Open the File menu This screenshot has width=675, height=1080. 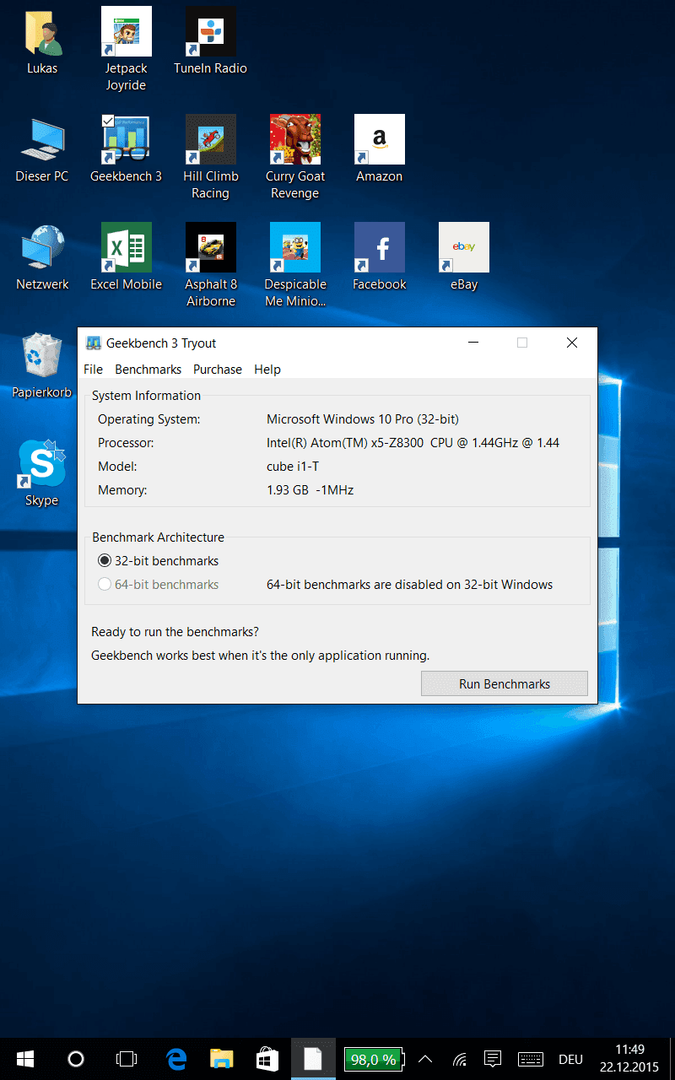(93, 369)
